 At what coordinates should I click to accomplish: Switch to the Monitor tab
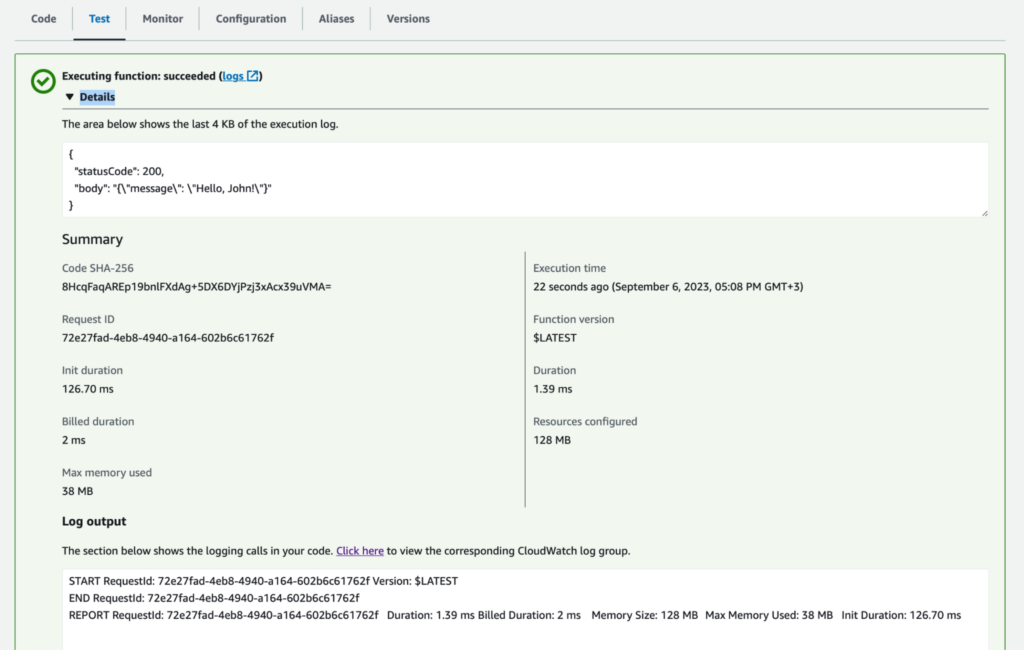pos(163,19)
